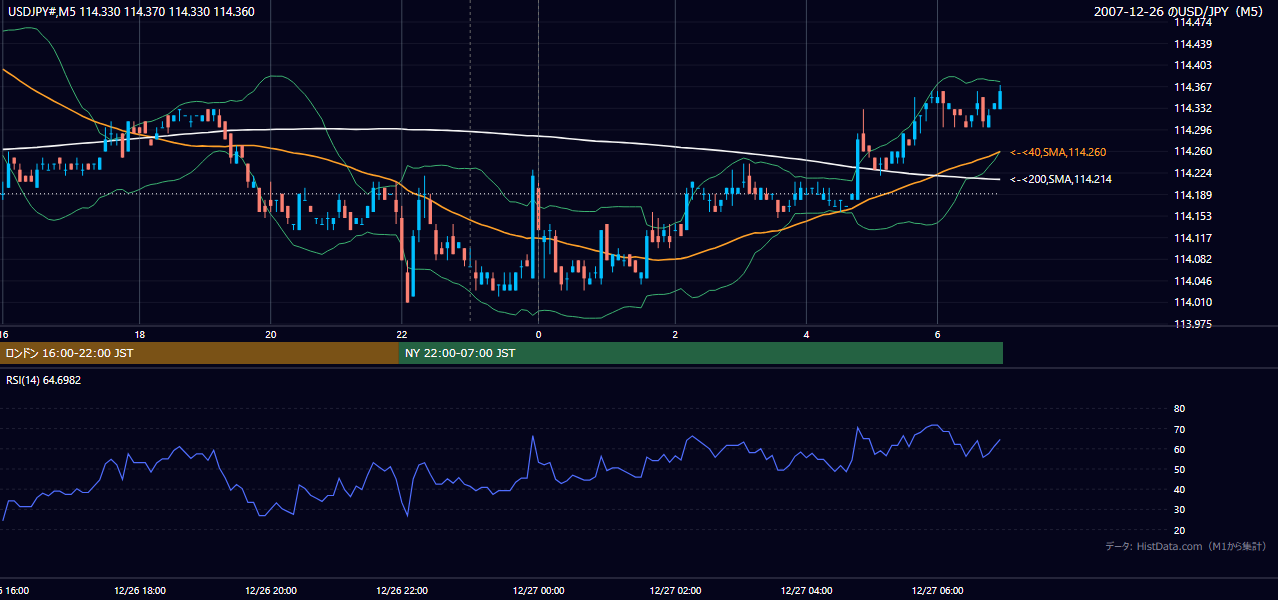Image resolution: width=1278 pixels, height=600 pixels.
Task: Click the 114.260 value on the price axis scale
Action: pos(1192,152)
